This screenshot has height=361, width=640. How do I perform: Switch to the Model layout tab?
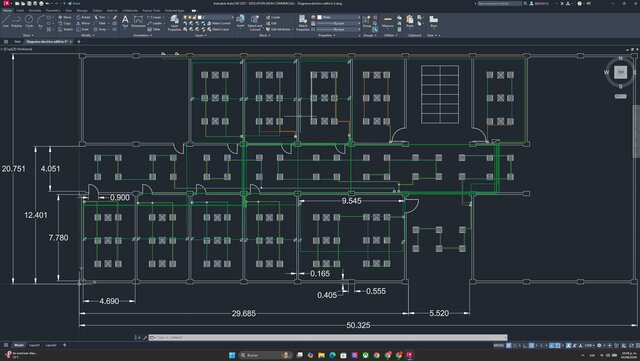click(18, 345)
